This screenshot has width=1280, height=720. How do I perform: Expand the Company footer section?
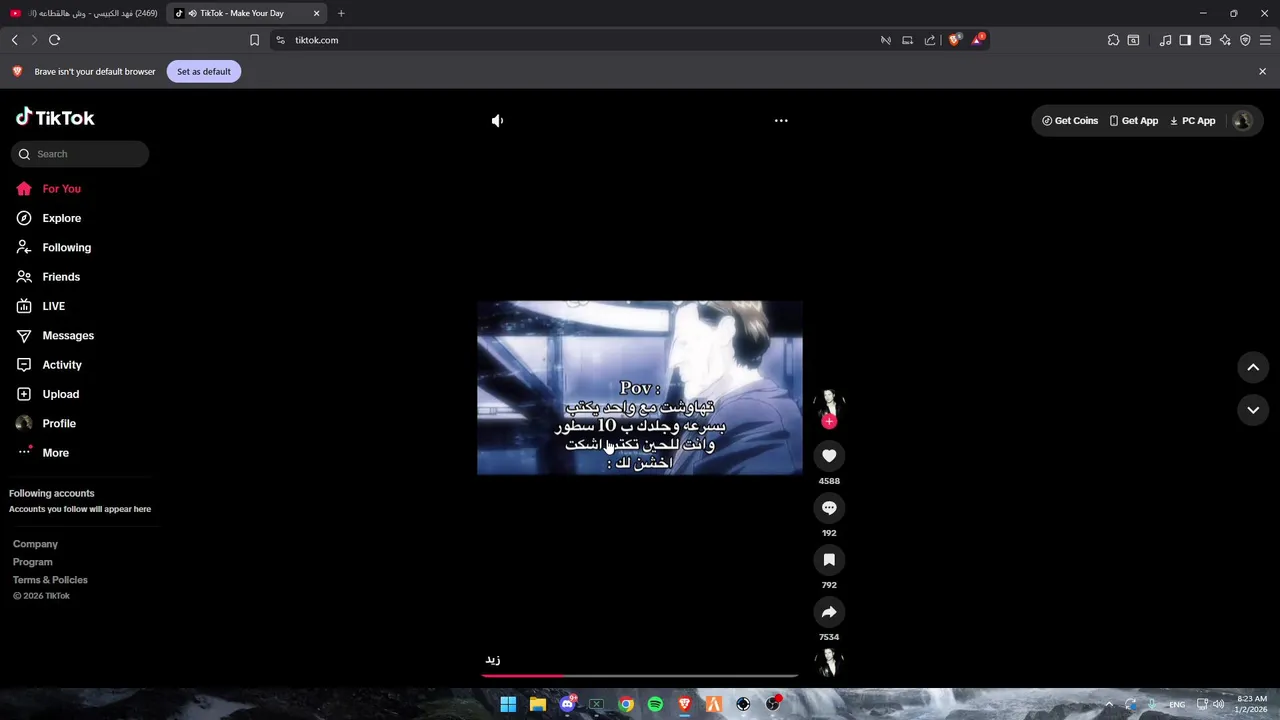pyautogui.click(x=35, y=544)
